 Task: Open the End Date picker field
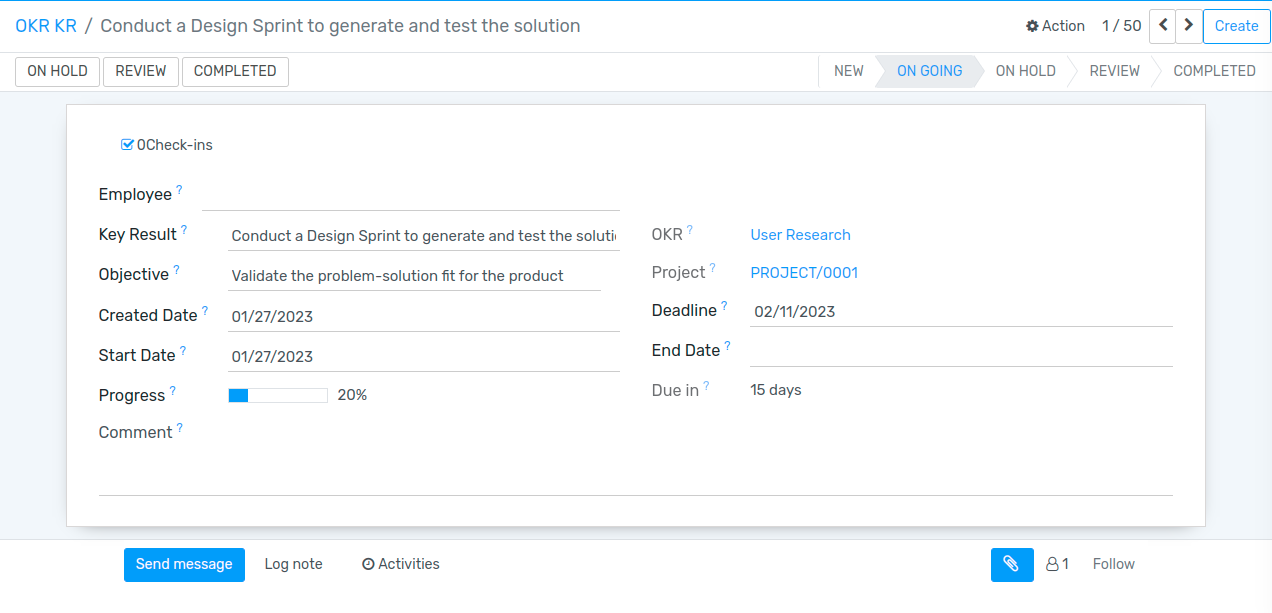[960, 351]
